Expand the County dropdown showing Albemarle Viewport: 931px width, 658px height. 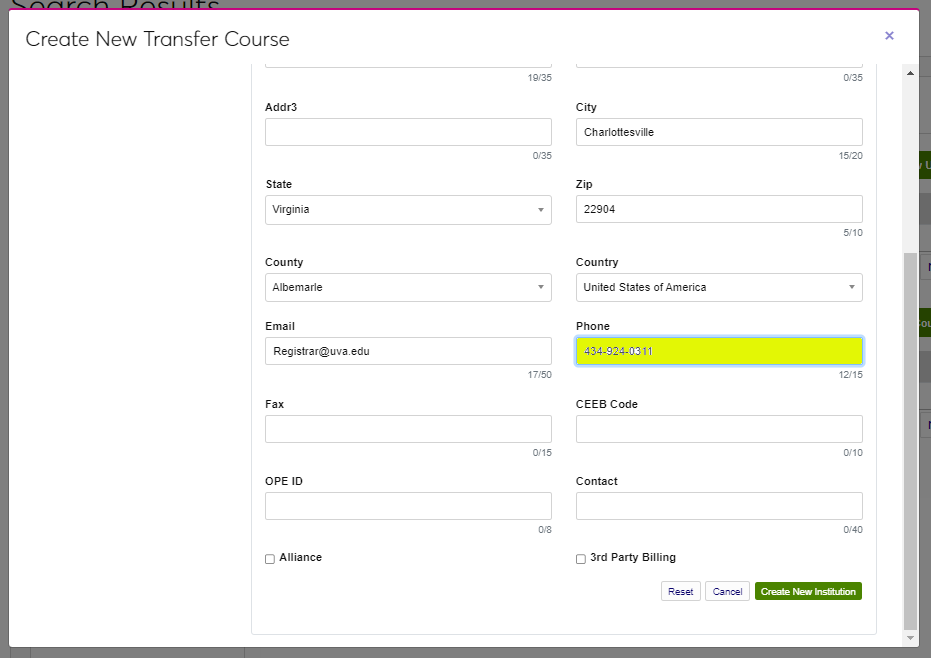(408, 287)
